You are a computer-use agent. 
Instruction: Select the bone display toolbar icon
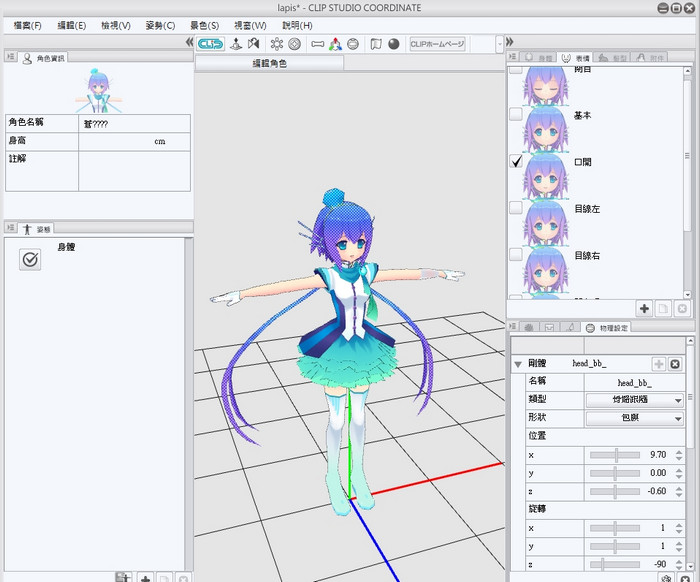[317, 44]
